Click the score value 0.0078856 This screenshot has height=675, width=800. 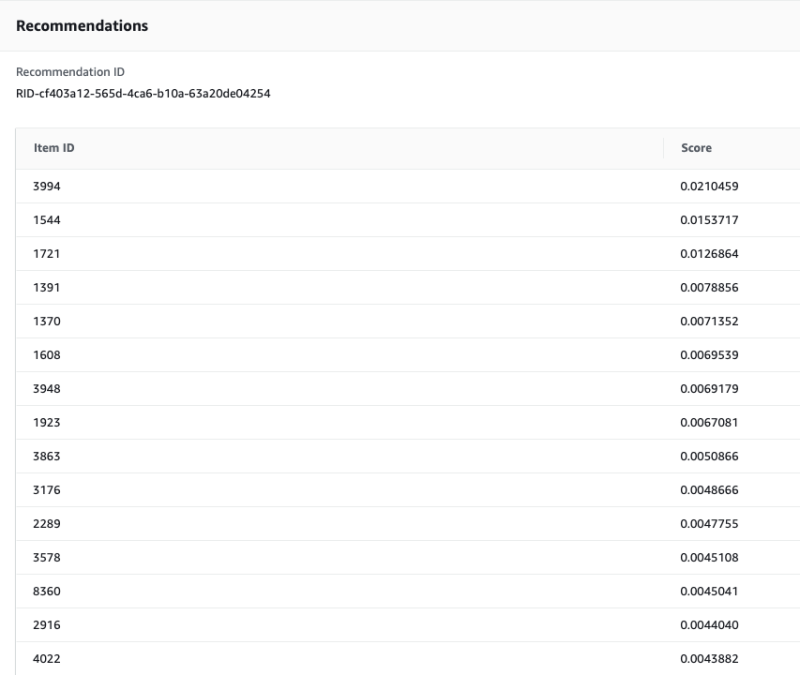click(709, 287)
